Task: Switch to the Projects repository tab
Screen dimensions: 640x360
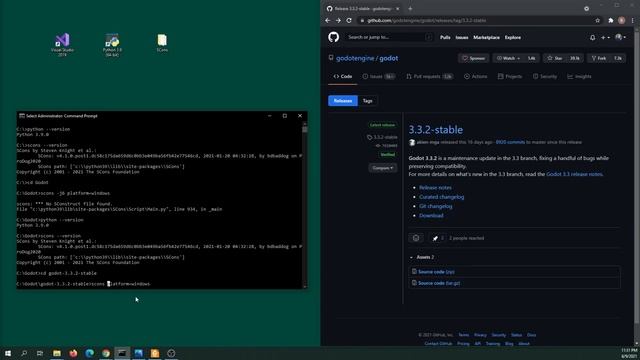Action: tap(510, 76)
